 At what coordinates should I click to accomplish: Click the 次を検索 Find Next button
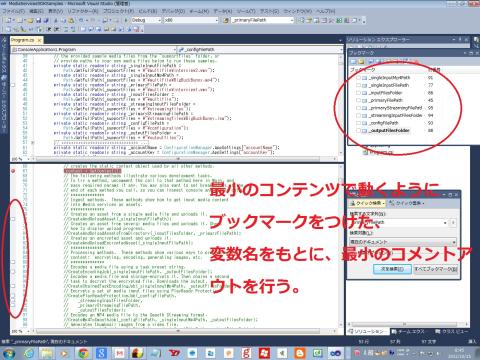(392, 269)
